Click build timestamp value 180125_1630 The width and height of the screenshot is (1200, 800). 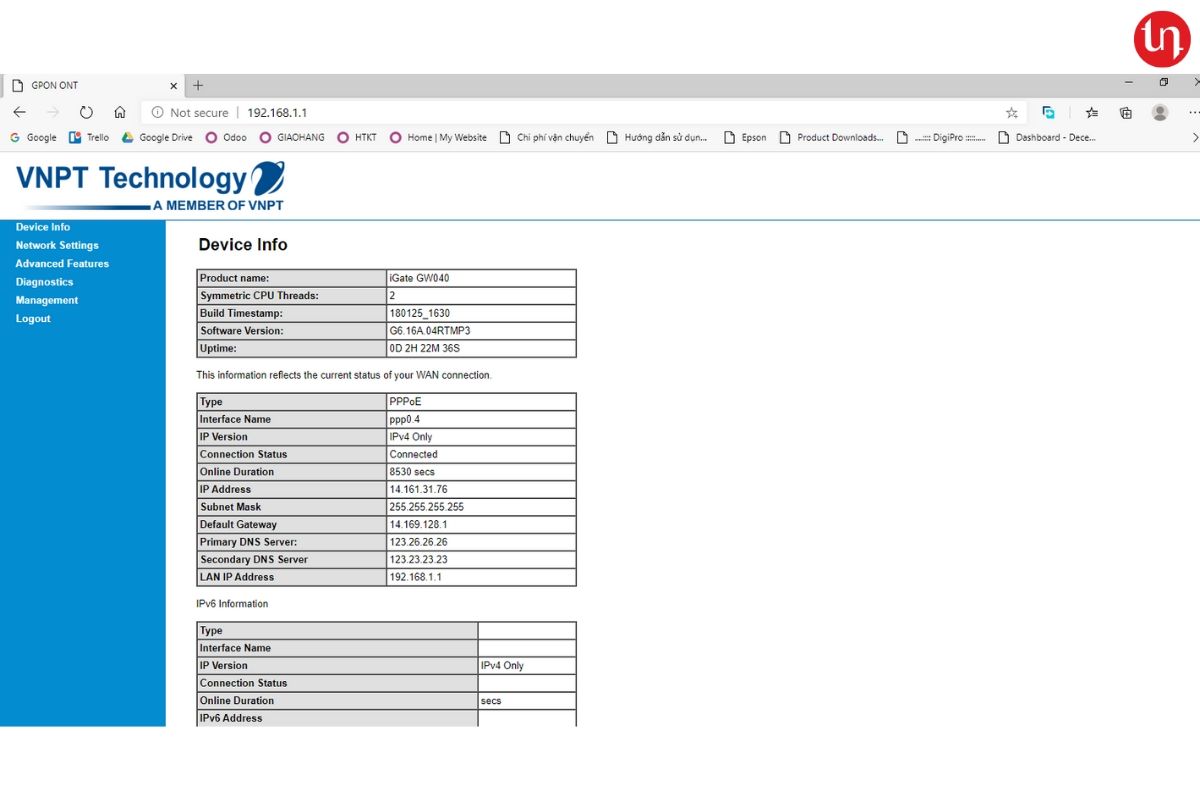419,313
